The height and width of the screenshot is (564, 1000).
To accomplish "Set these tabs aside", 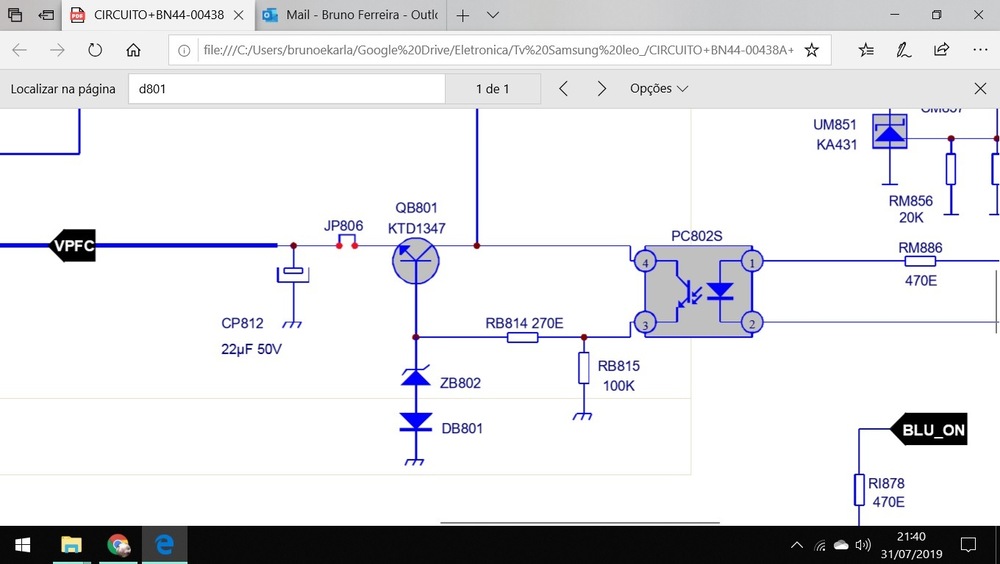I will click(47, 16).
